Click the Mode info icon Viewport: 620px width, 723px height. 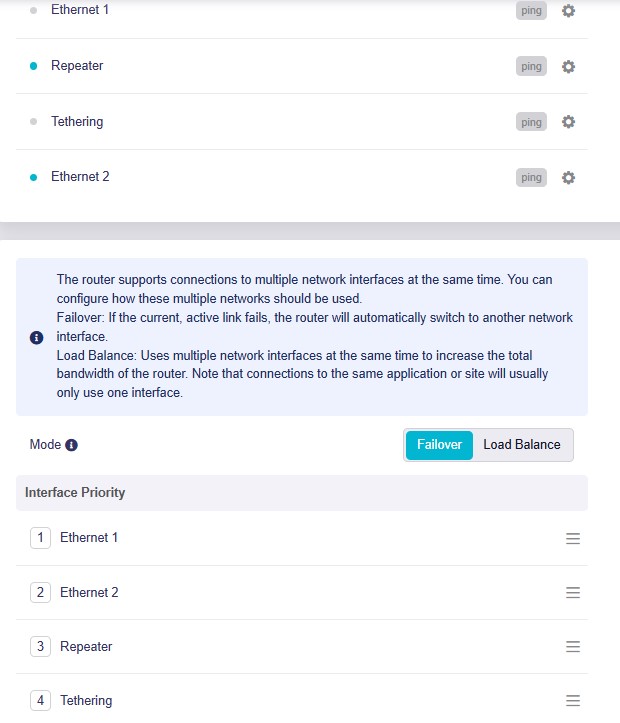pos(71,445)
